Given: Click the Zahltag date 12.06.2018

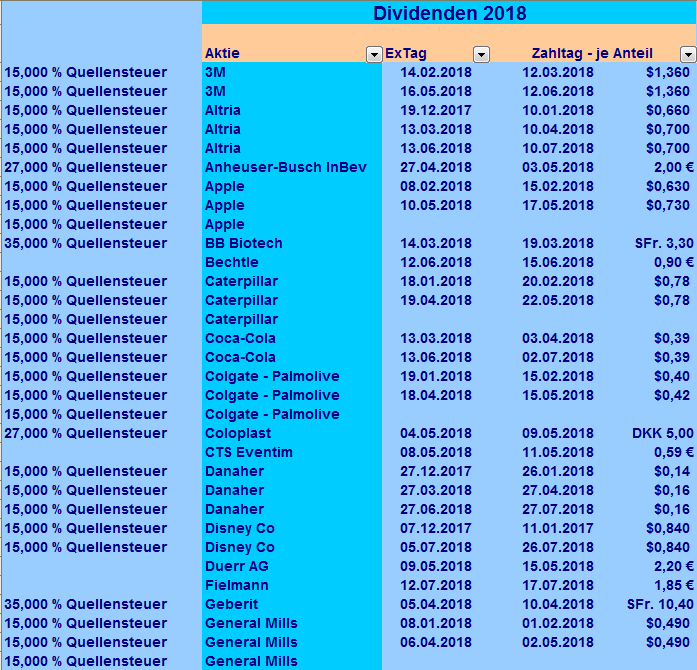Looking at the screenshot, I should (x=558, y=91).
